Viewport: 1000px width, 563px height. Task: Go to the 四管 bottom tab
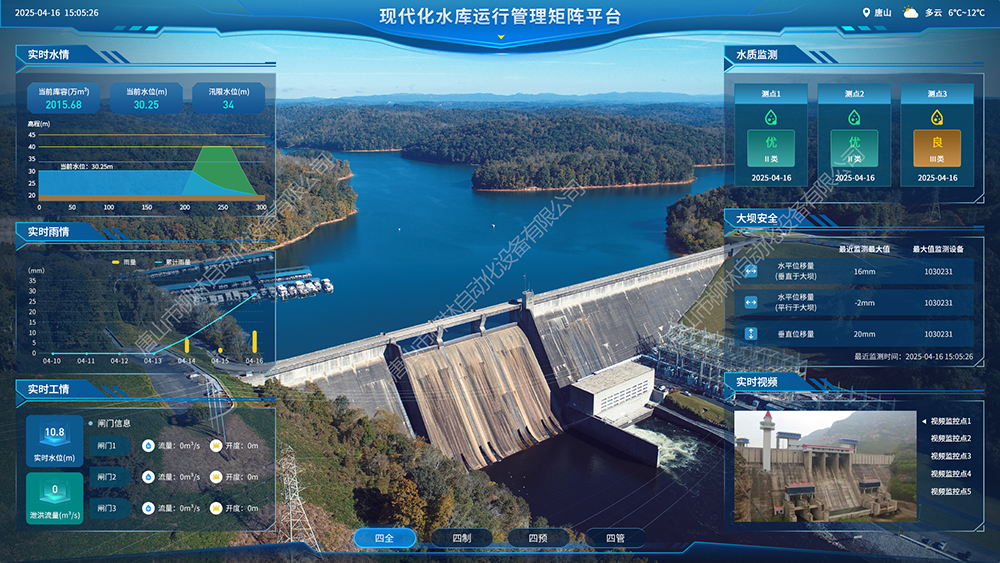[614, 538]
